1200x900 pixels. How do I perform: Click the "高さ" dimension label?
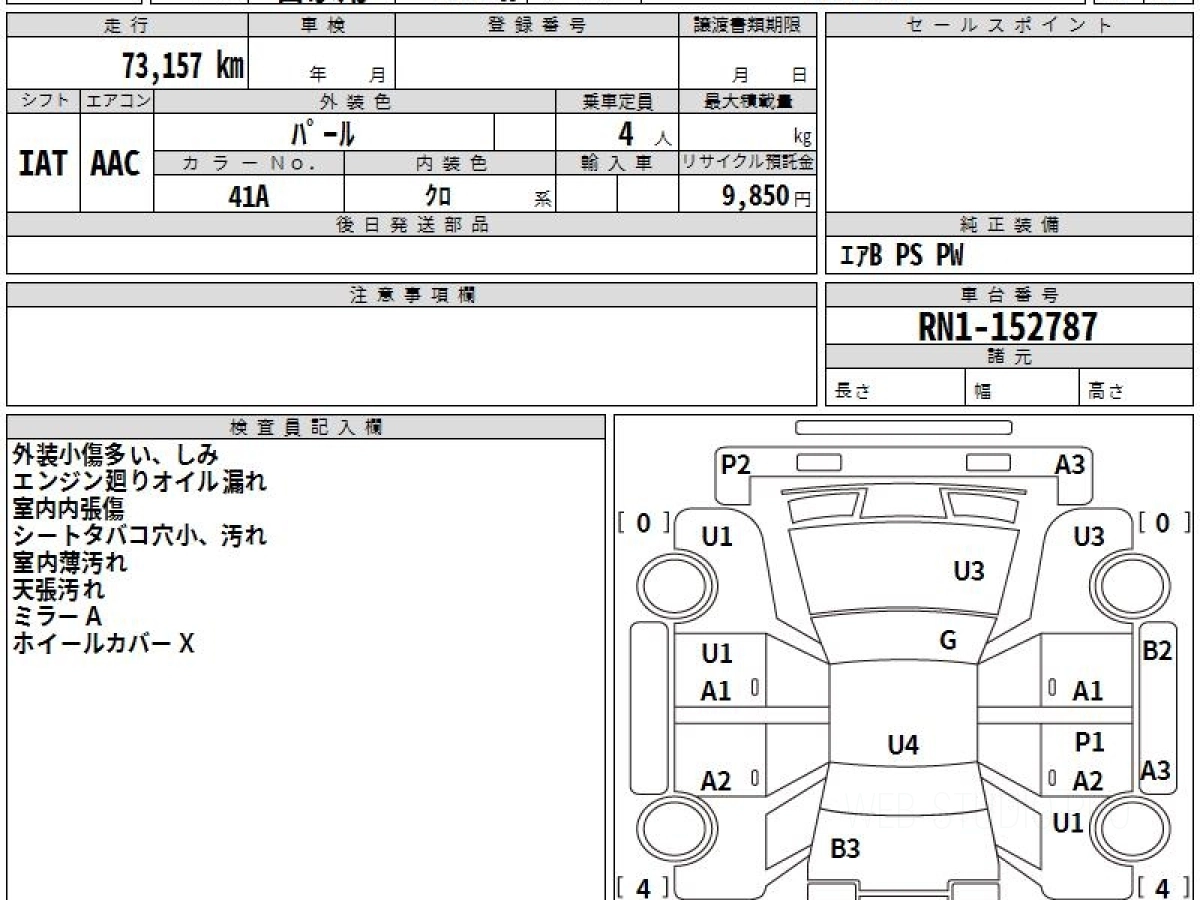[1106, 392]
